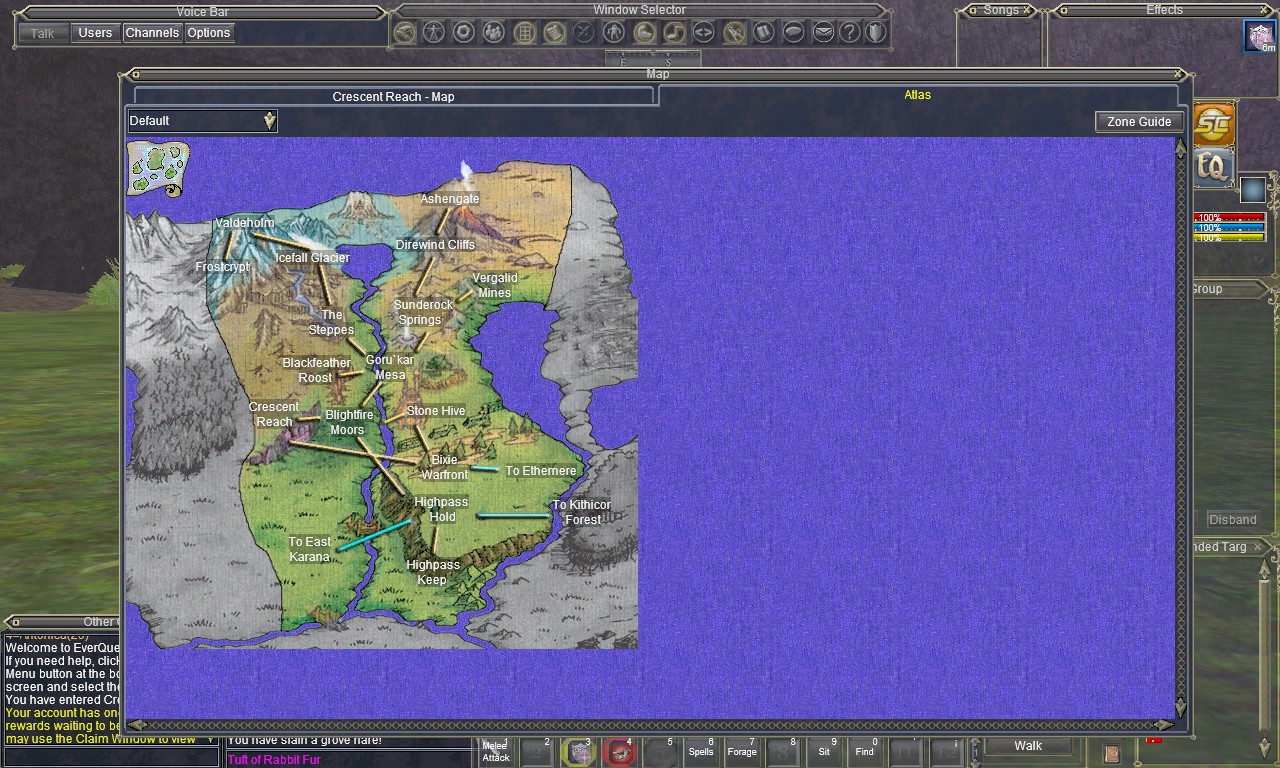
Task: Click the Melee Attack hotbar button
Action: pyautogui.click(x=496, y=752)
